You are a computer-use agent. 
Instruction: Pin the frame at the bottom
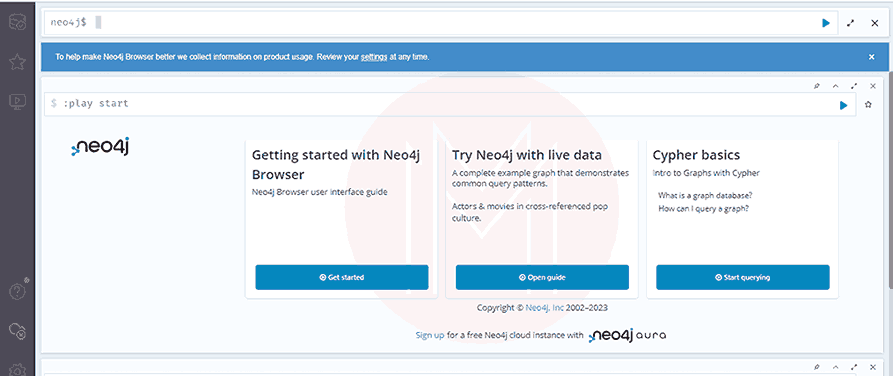[x=817, y=367]
